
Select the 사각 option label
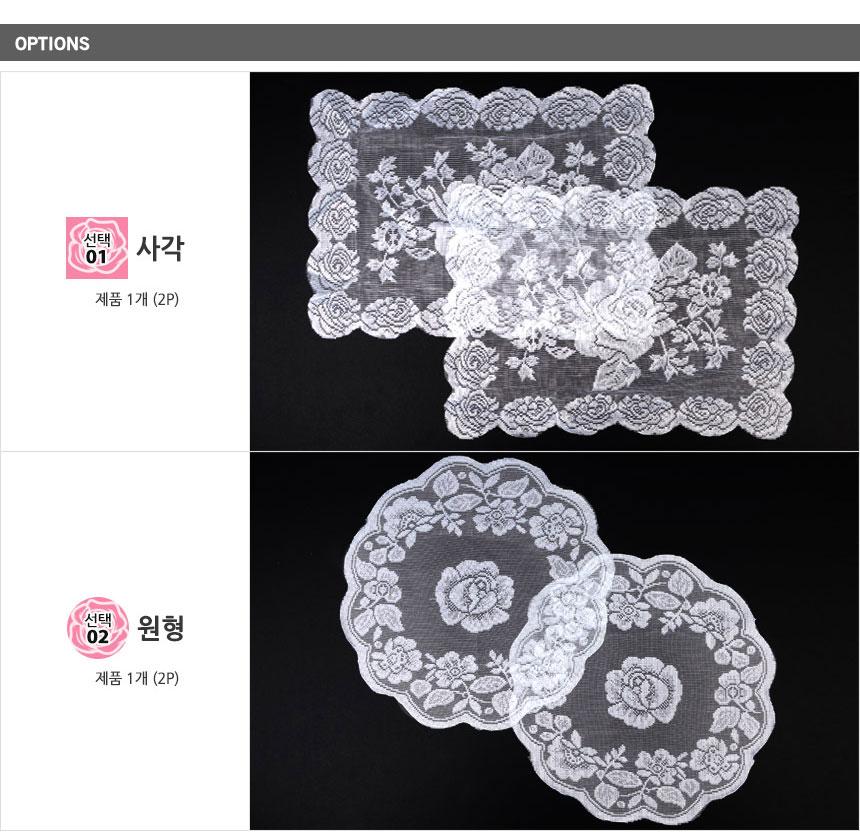[x=160, y=248]
